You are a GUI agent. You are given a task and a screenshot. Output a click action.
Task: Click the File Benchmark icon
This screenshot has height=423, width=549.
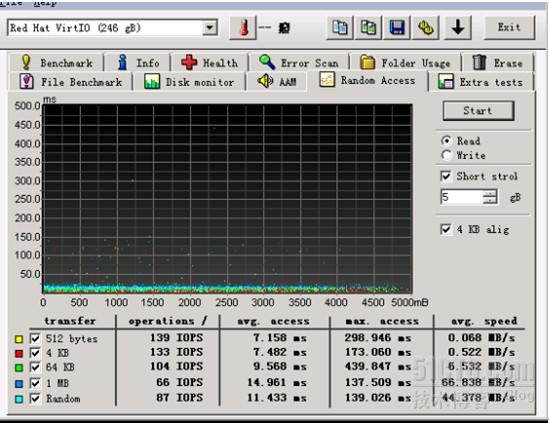click(27, 82)
